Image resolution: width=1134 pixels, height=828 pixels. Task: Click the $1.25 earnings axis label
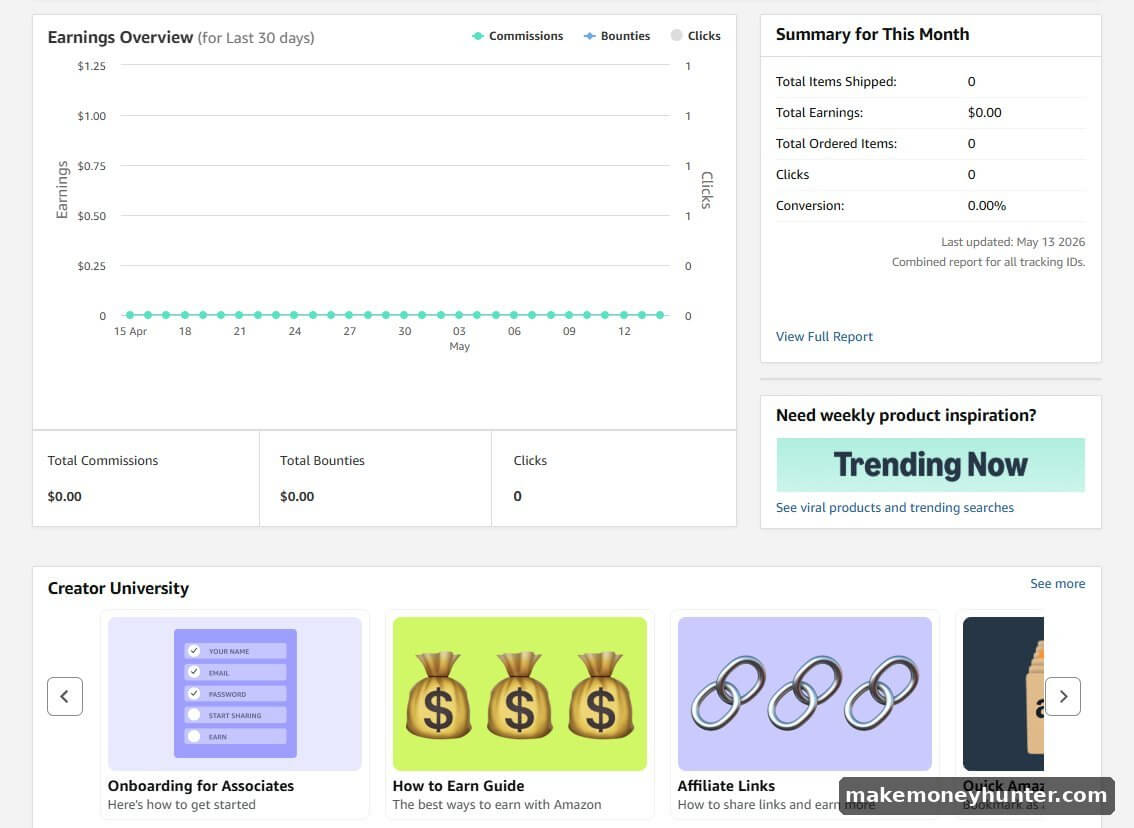92,66
